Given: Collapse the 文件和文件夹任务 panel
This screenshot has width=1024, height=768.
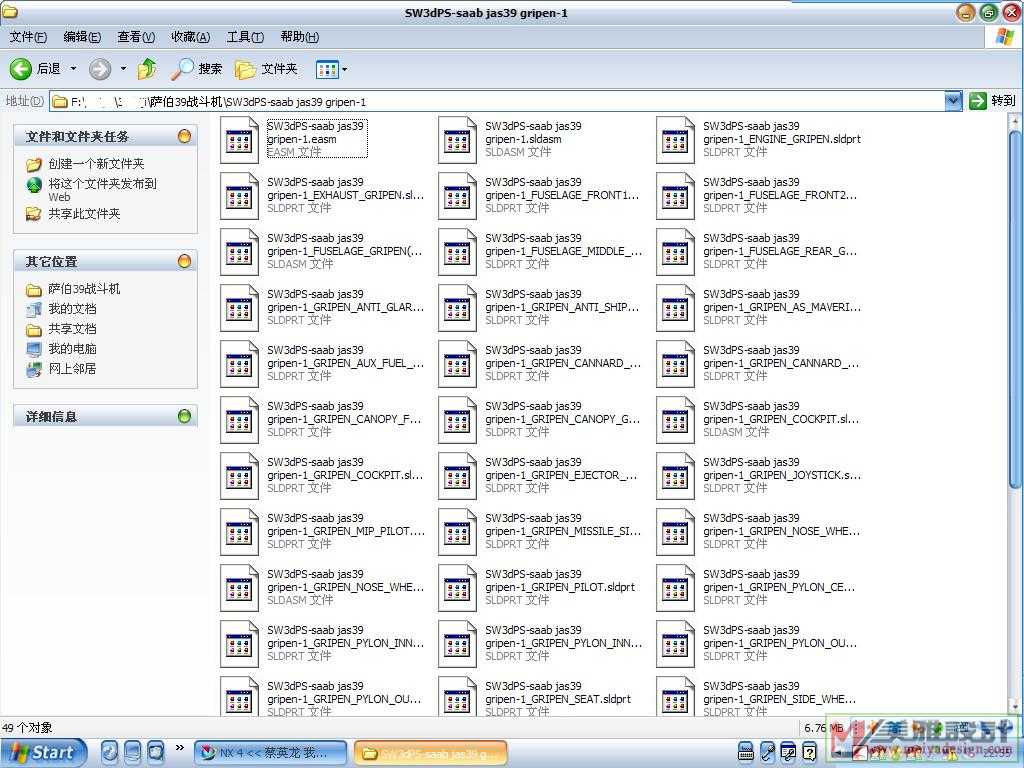Looking at the screenshot, I should [185, 136].
